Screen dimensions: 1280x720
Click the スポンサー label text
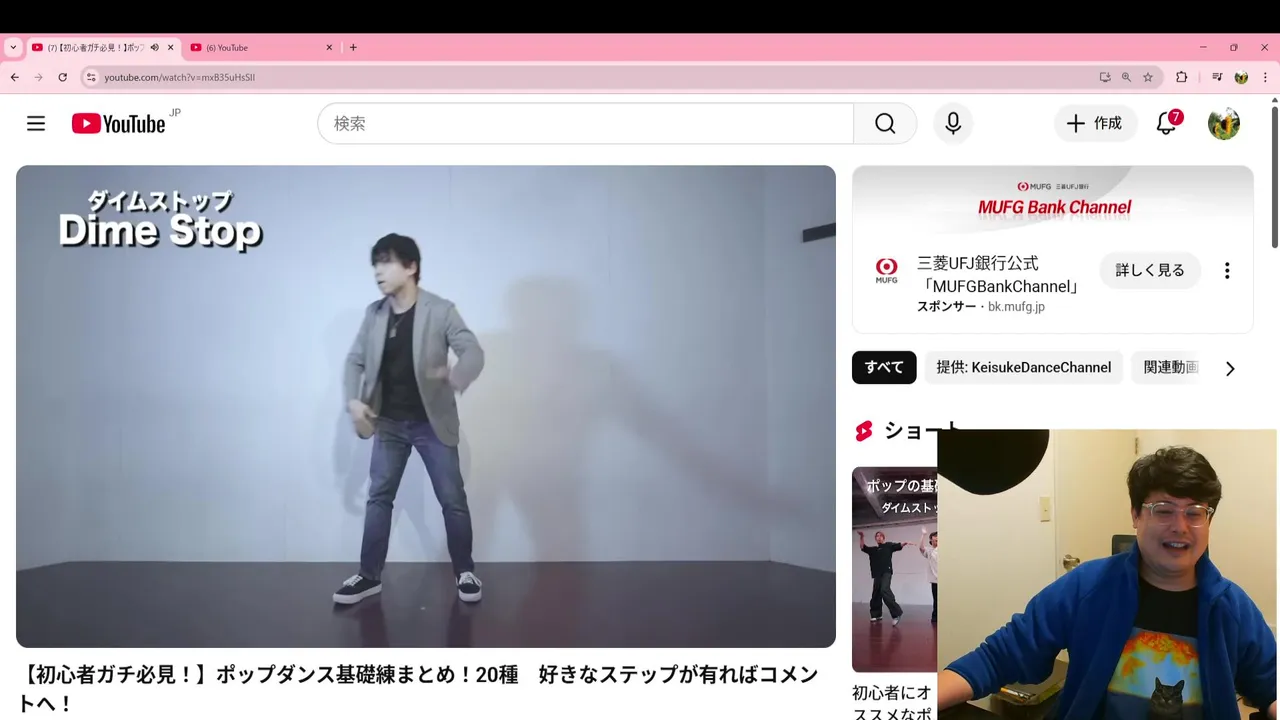pos(946,307)
